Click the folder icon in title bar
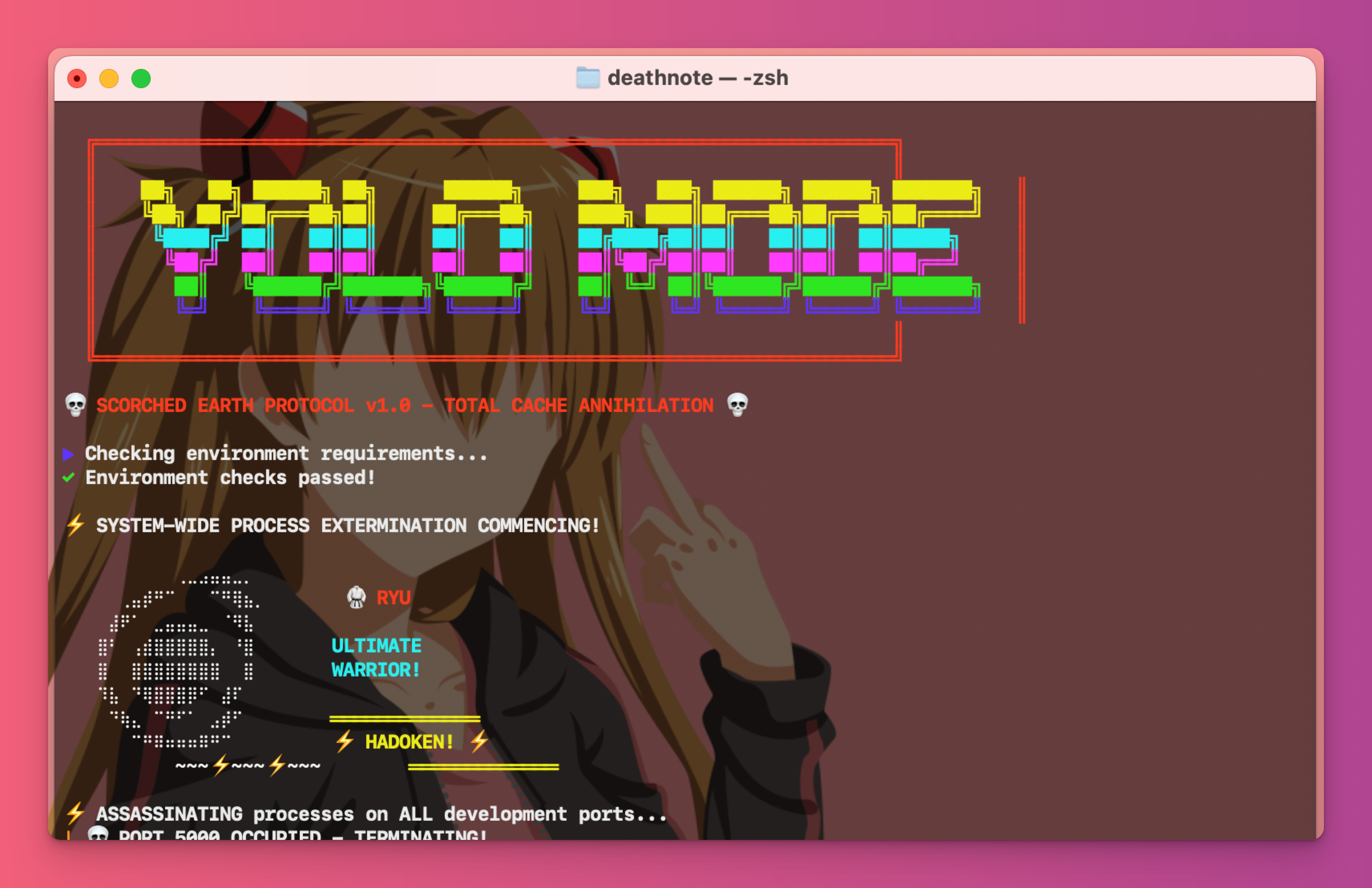 [x=587, y=78]
